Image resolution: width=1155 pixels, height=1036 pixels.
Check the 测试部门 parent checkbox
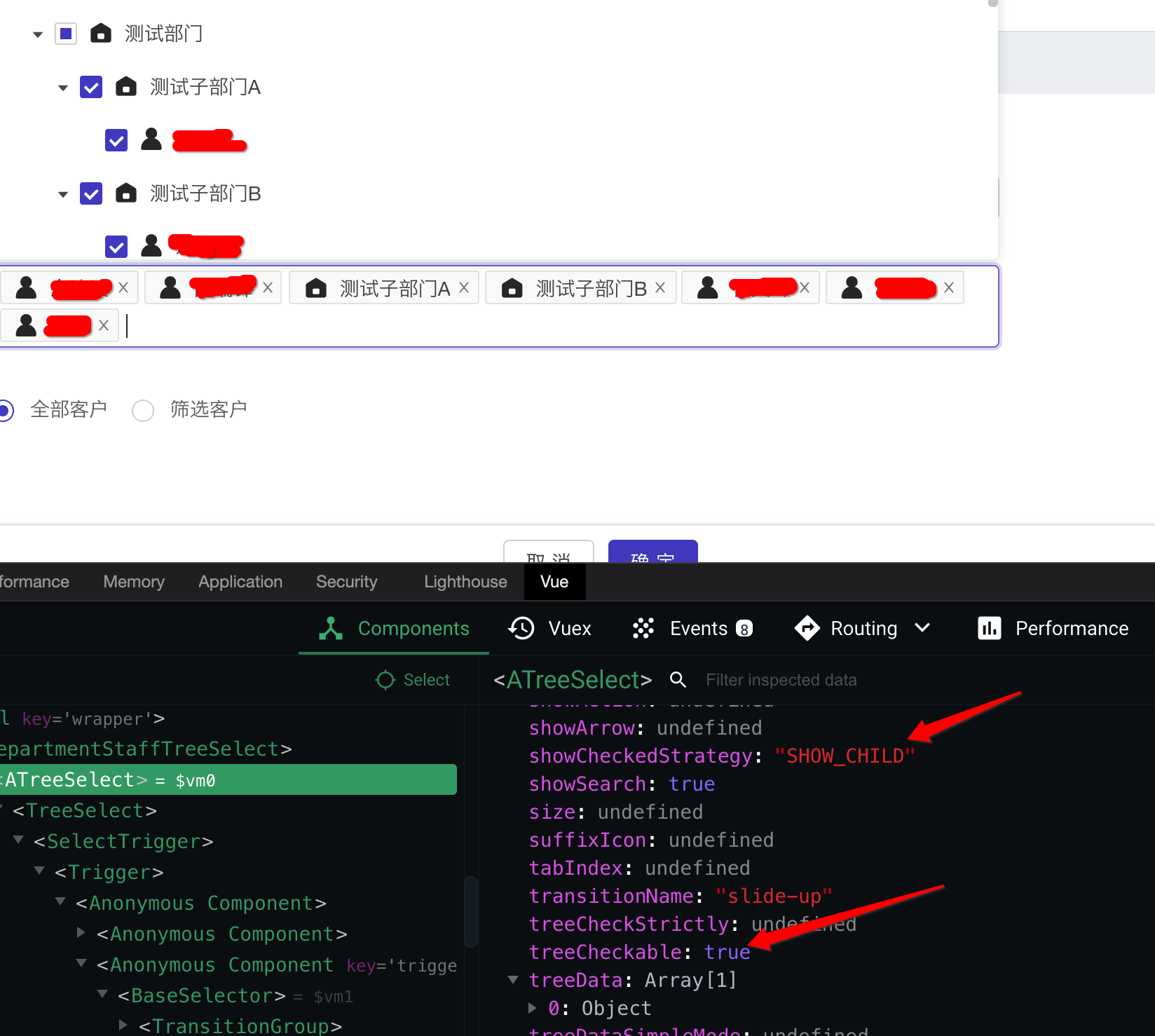click(65, 33)
